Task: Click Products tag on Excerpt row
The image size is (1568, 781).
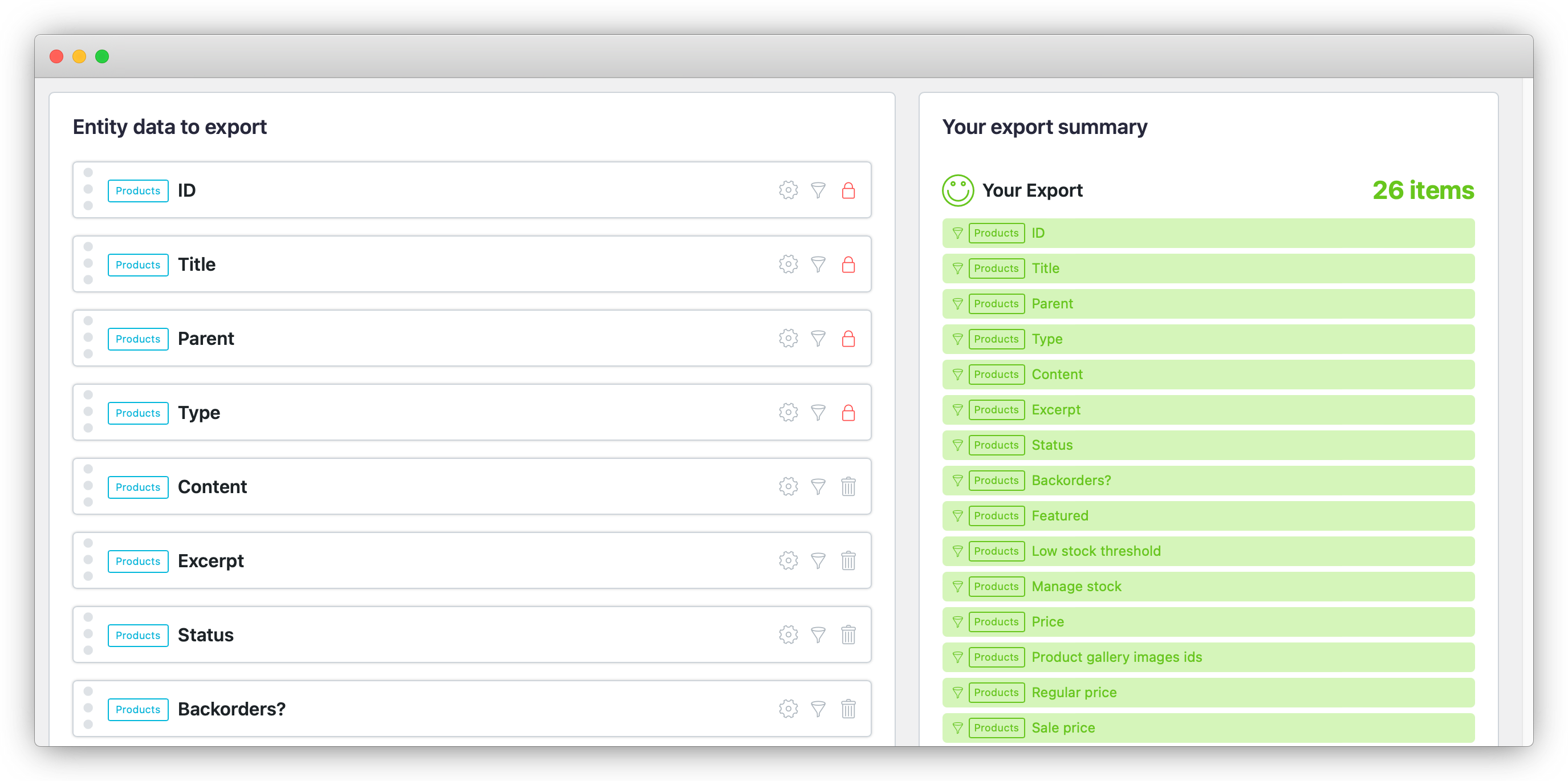Action: click(x=137, y=562)
